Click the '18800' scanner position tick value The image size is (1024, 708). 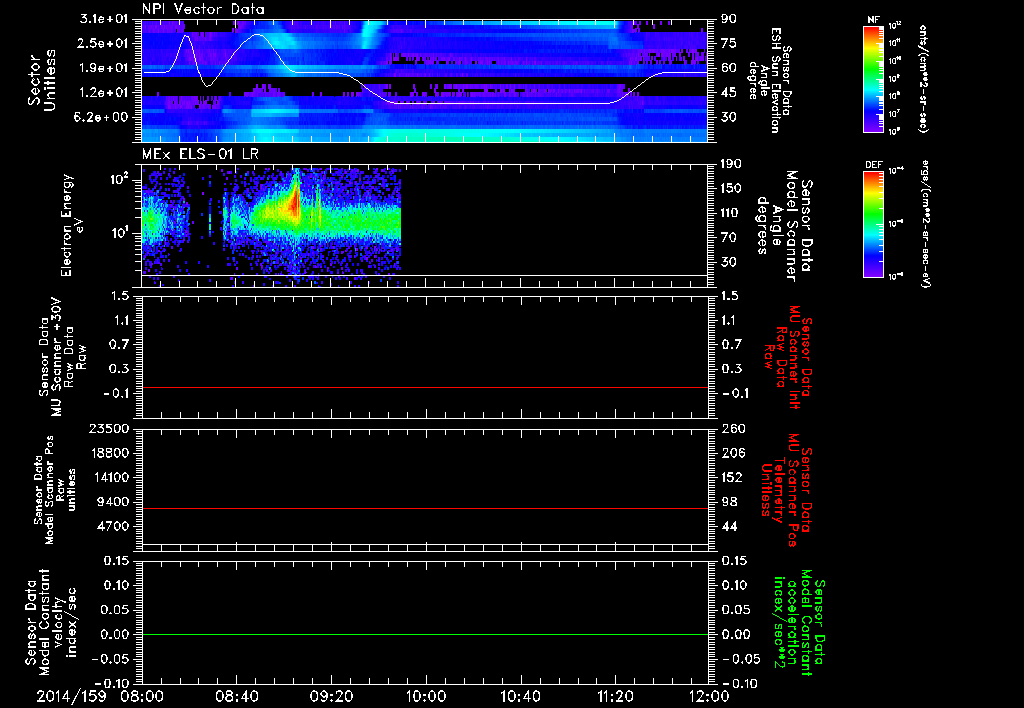tap(108, 453)
